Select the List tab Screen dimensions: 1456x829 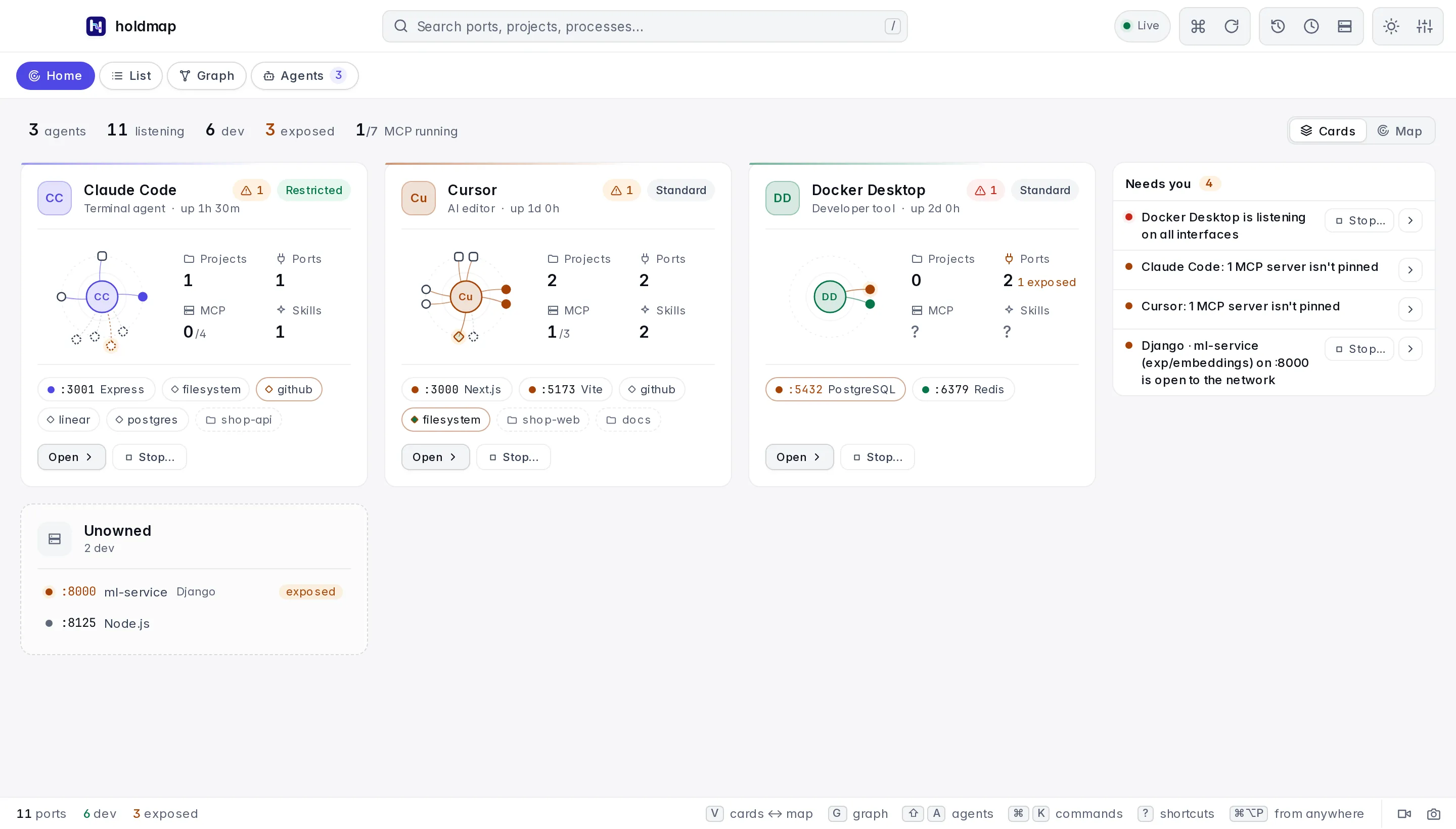pos(131,76)
